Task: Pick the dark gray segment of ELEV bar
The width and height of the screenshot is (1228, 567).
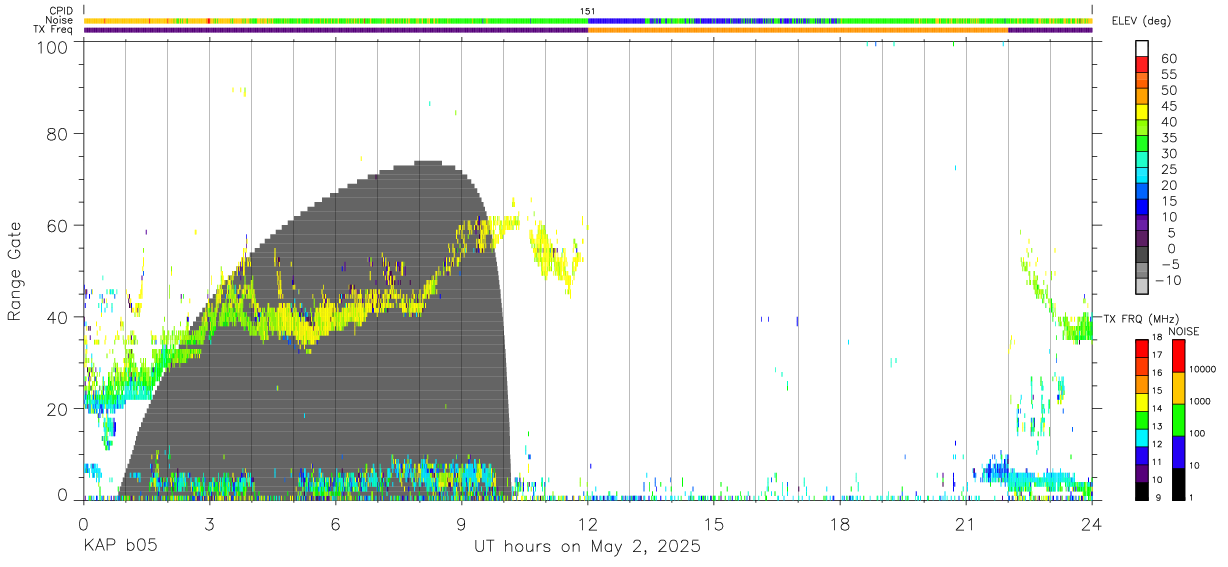Action: pyautogui.click(x=1142, y=256)
